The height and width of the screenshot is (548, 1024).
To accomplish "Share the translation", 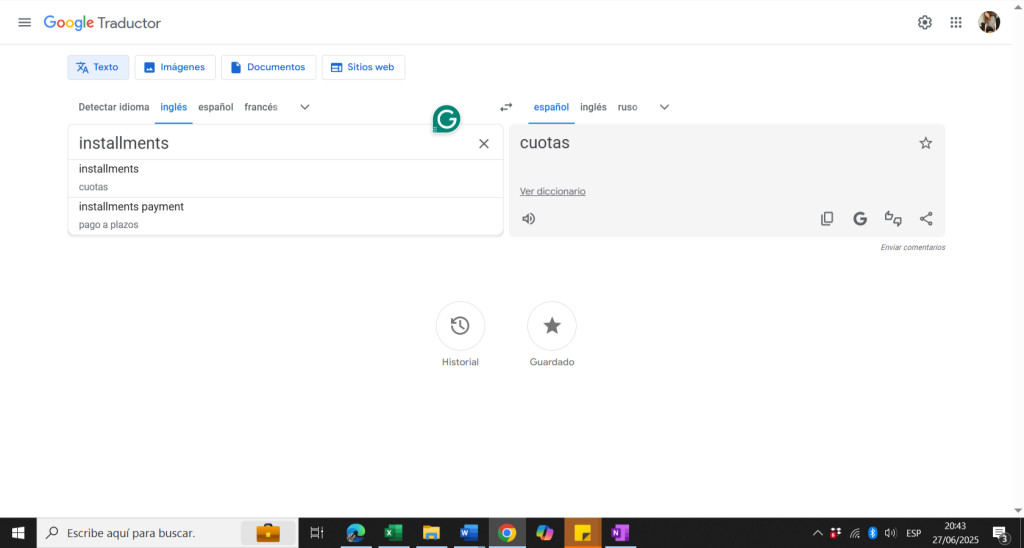I will point(926,219).
